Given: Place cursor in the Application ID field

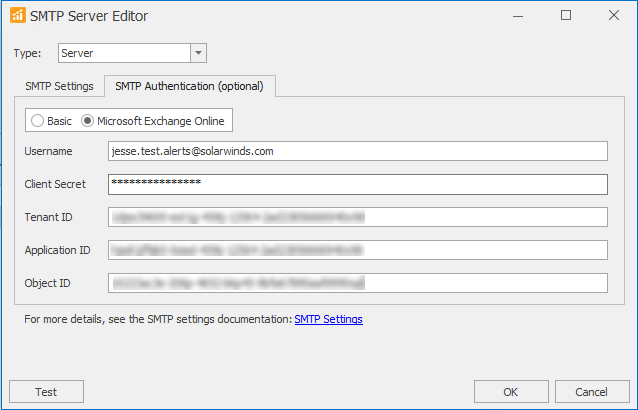Looking at the screenshot, I should pyautogui.click(x=357, y=250).
